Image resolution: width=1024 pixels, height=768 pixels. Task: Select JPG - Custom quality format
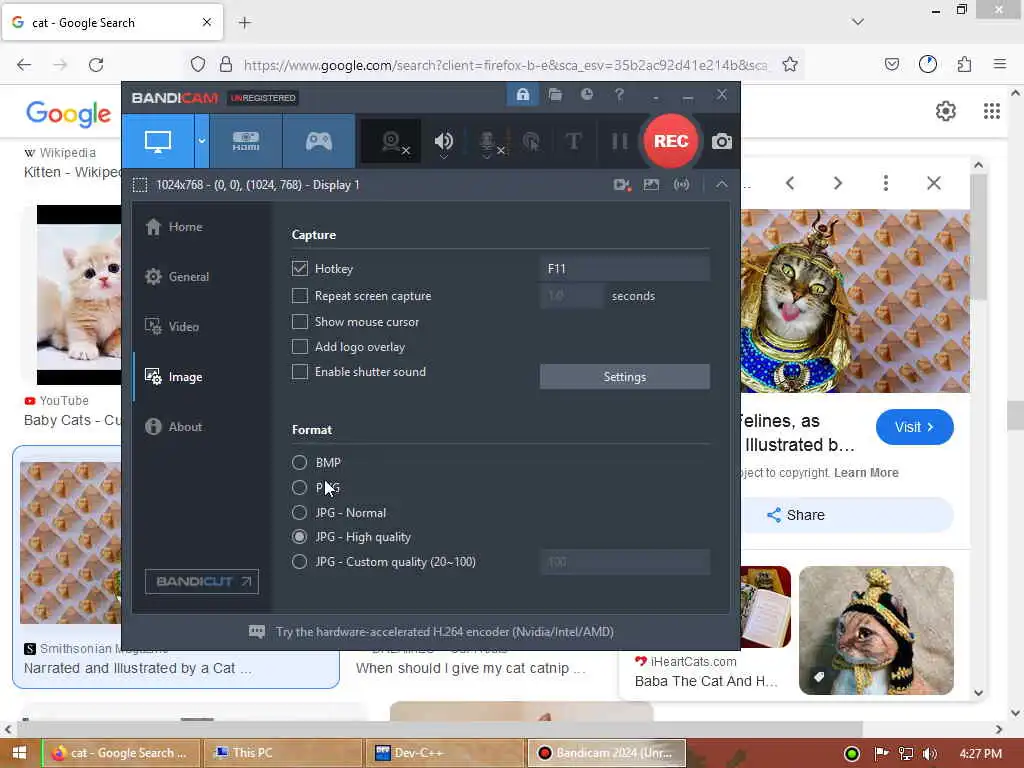[x=299, y=562]
